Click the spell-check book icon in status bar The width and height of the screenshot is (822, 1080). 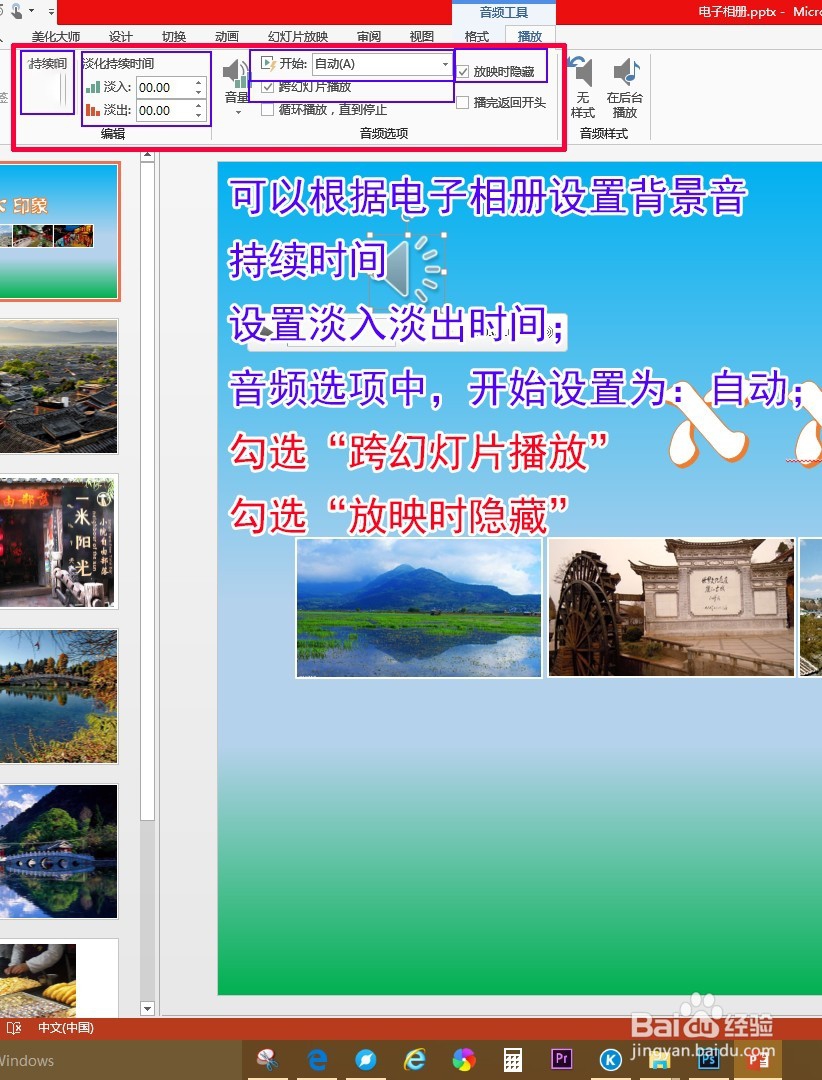pyautogui.click(x=13, y=1028)
